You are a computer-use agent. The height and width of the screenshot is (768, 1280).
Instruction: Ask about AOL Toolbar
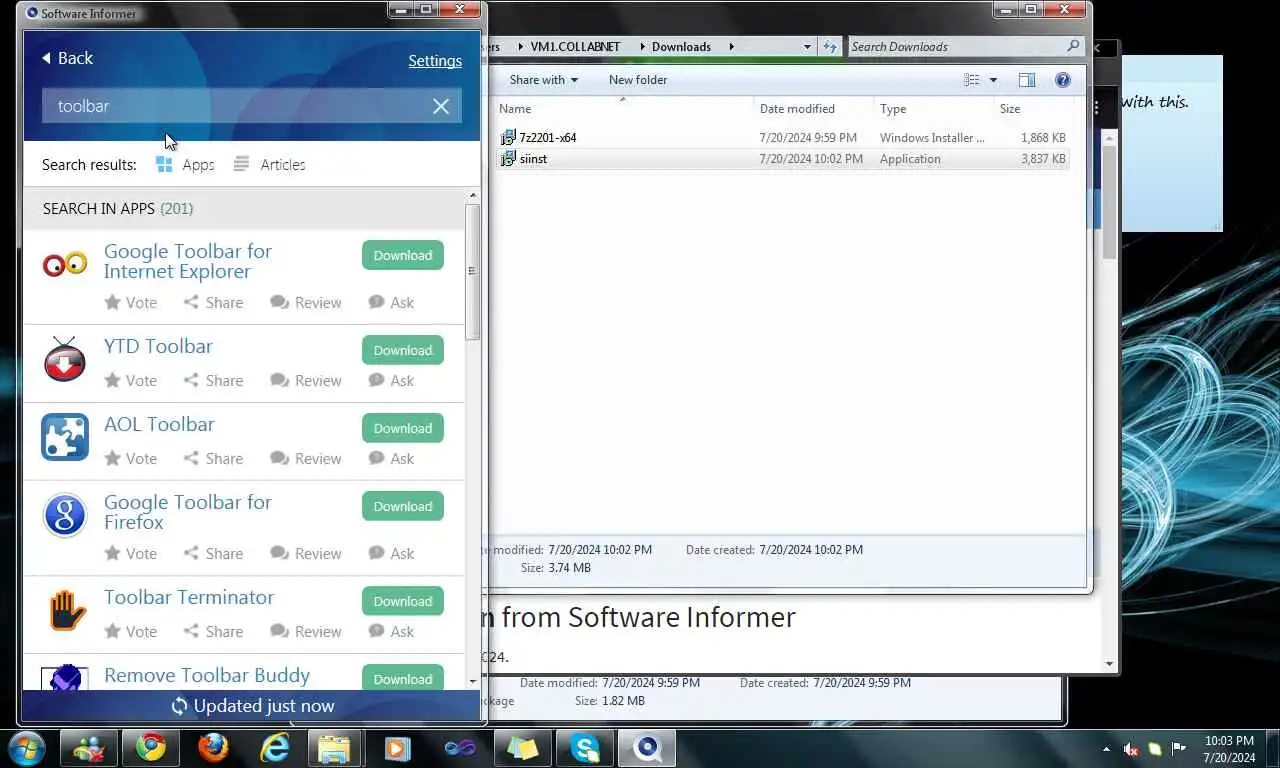pyautogui.click(x=391, y=458)
